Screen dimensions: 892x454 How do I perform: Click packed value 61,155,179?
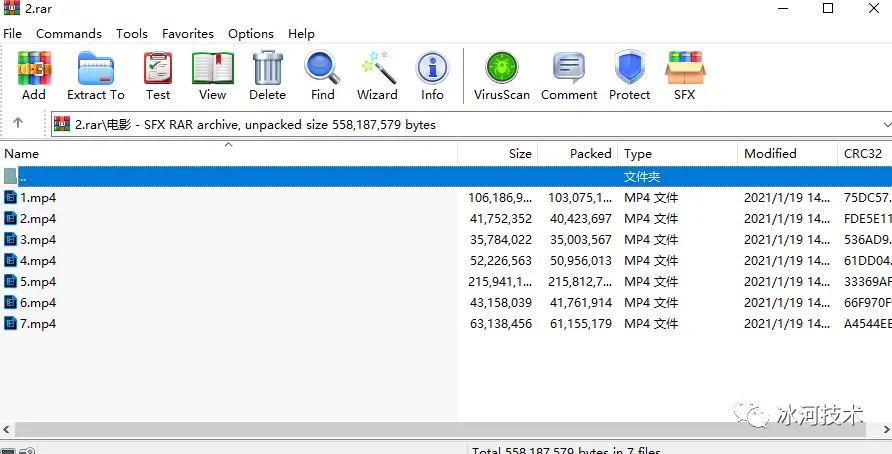pos(581,324)
